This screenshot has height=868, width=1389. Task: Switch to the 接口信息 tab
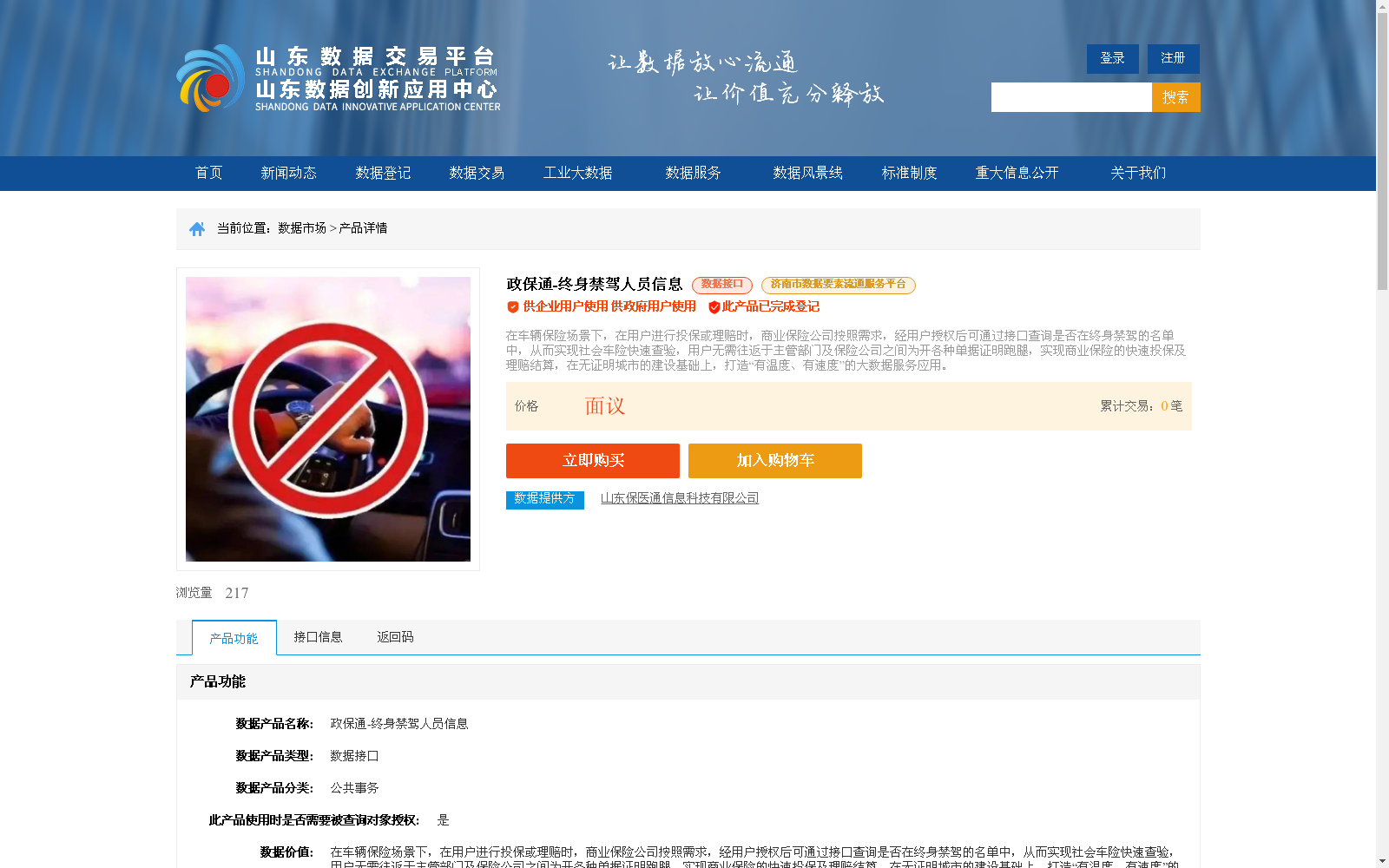point(318,637)
